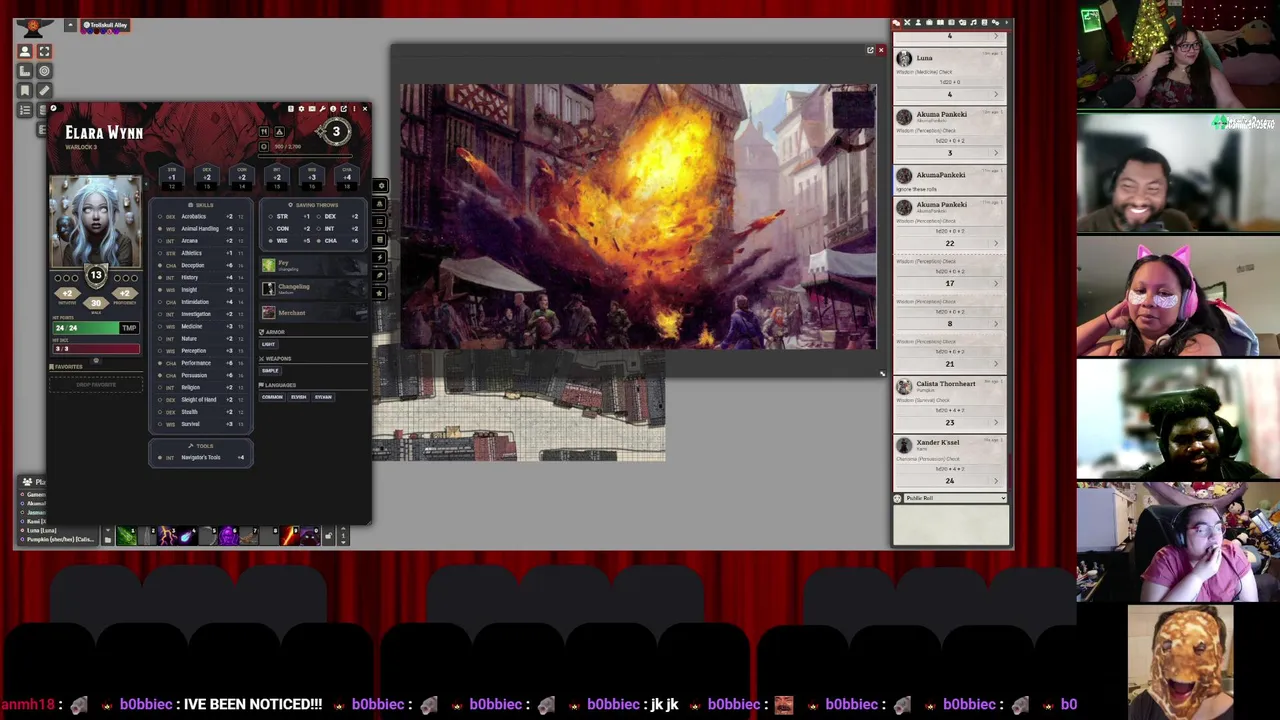
Task: Click macro slot 1 green slash
Action: pyautogui.click(x=127, y=535)
